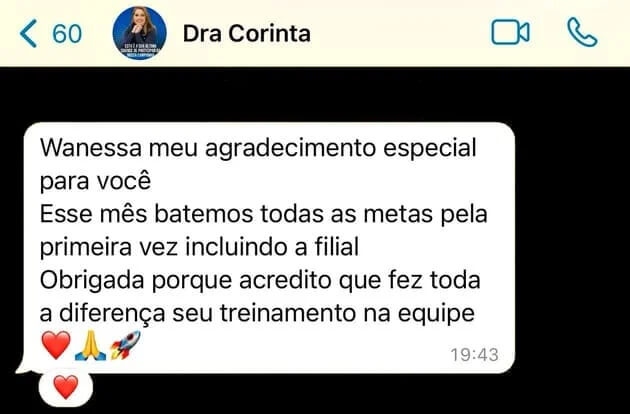Click the praying hands emoji in message
Image resolution: width=630 pixels, height=414 pixels.
(90, 345)
